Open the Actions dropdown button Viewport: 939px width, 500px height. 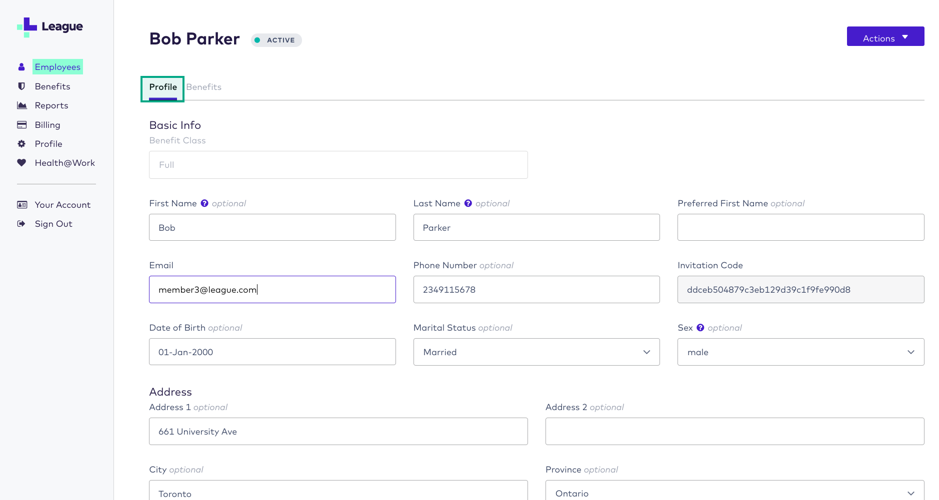[x=885, y=37]
